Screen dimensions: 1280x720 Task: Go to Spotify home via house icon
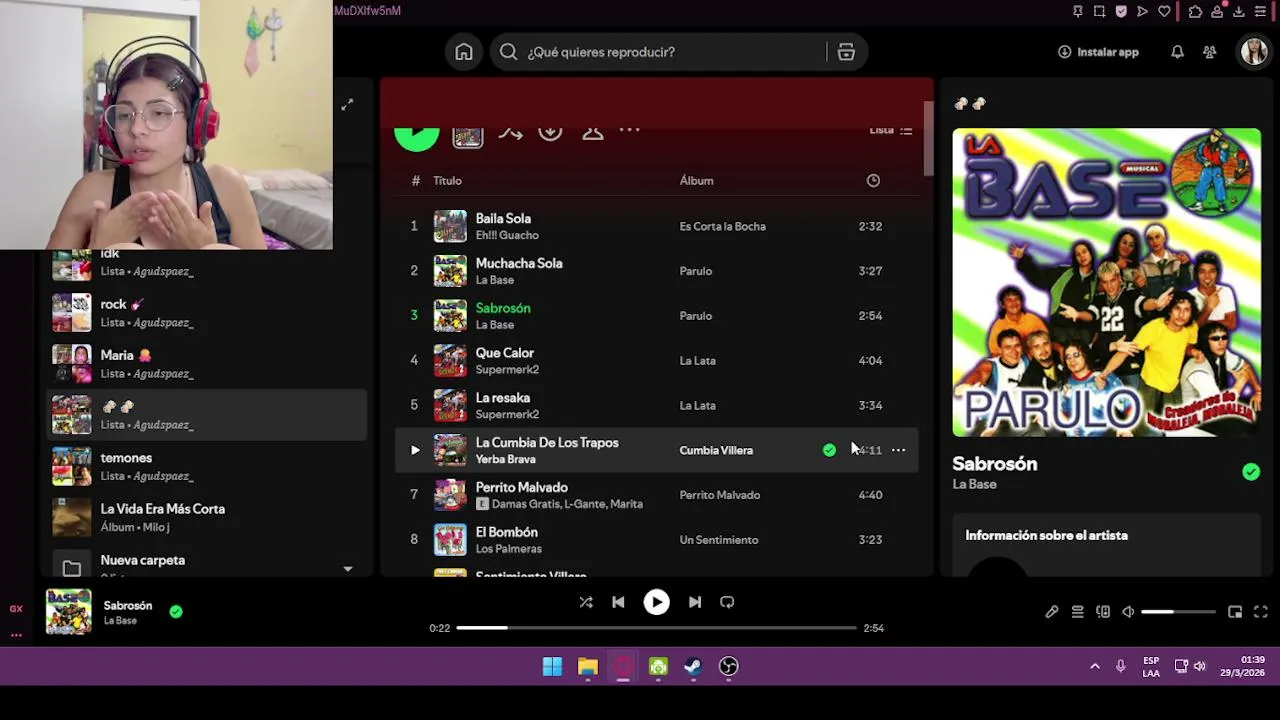tap(464, 52)
